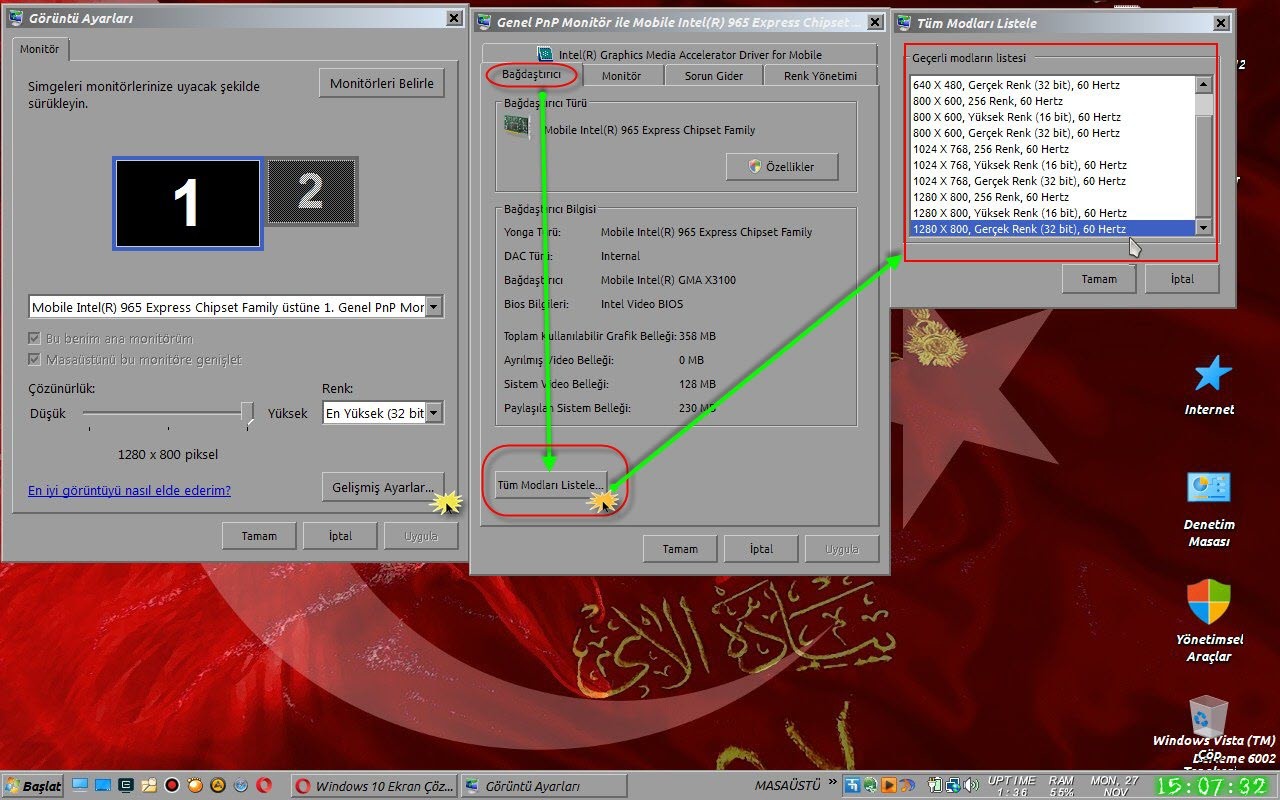Select '800 X 600, Gerçek Renk (32 bit)' mode
This screenshot has height=800, width=1280.
[x=1053, y=133]
